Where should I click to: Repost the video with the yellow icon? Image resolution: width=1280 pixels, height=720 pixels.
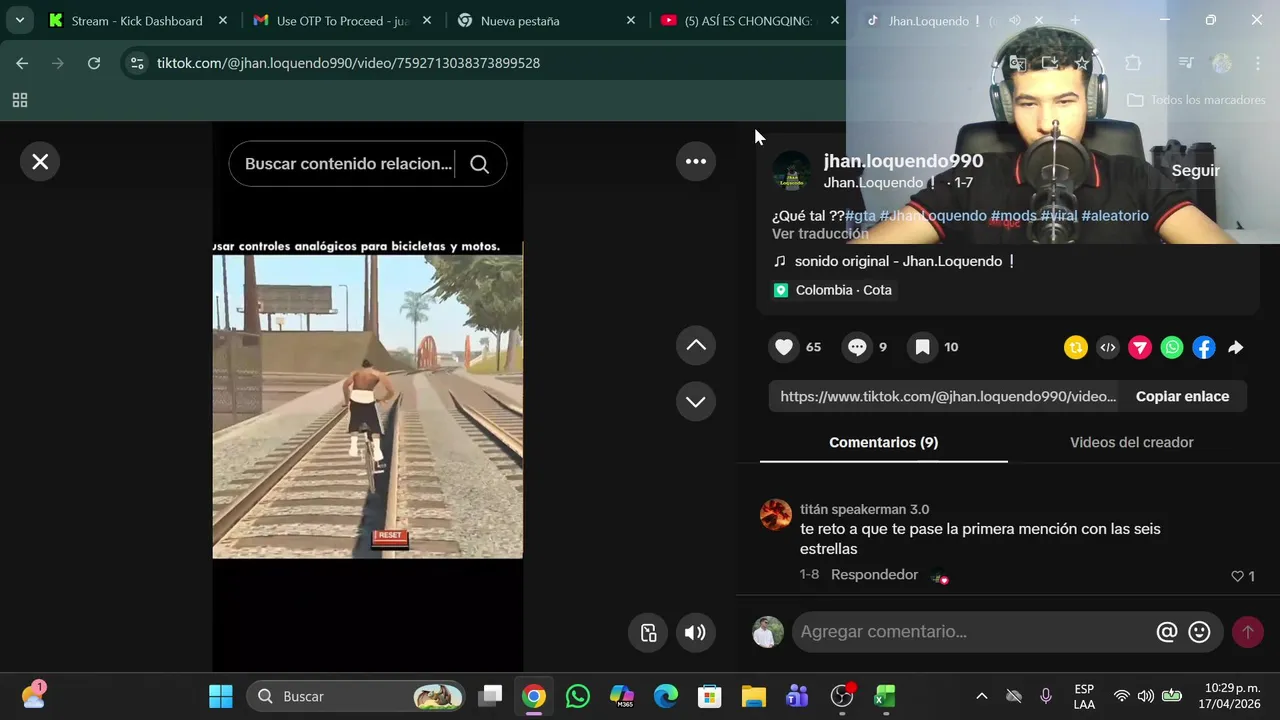coord(1076,348)
